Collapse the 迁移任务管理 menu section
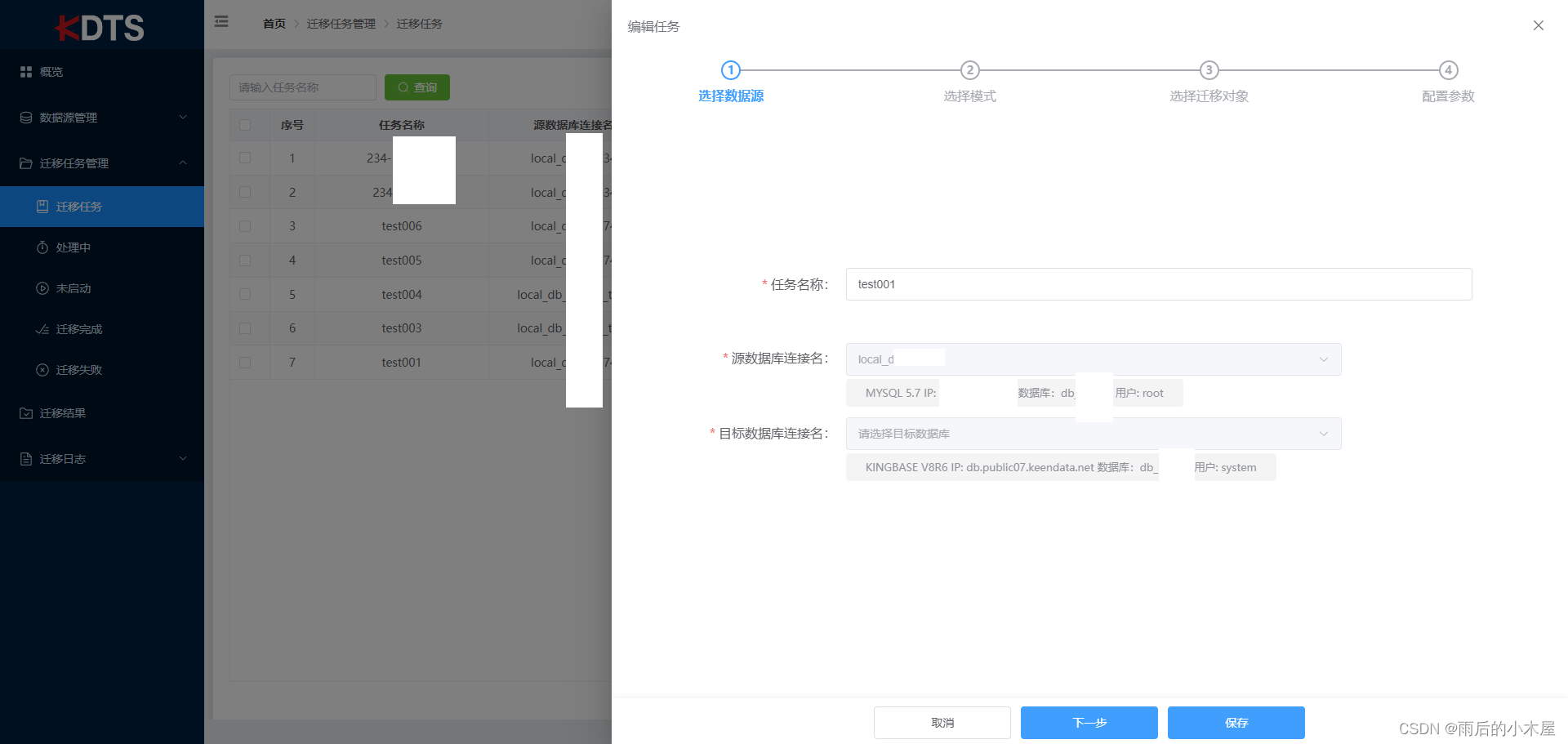 [x=183, y=163]
